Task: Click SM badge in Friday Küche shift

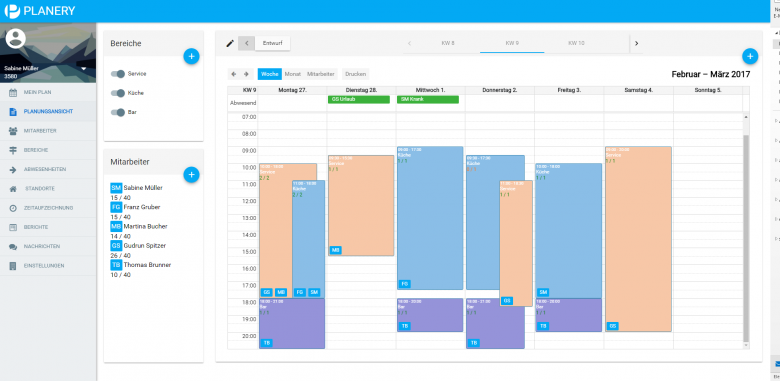Action: click(x=543, y=292)
